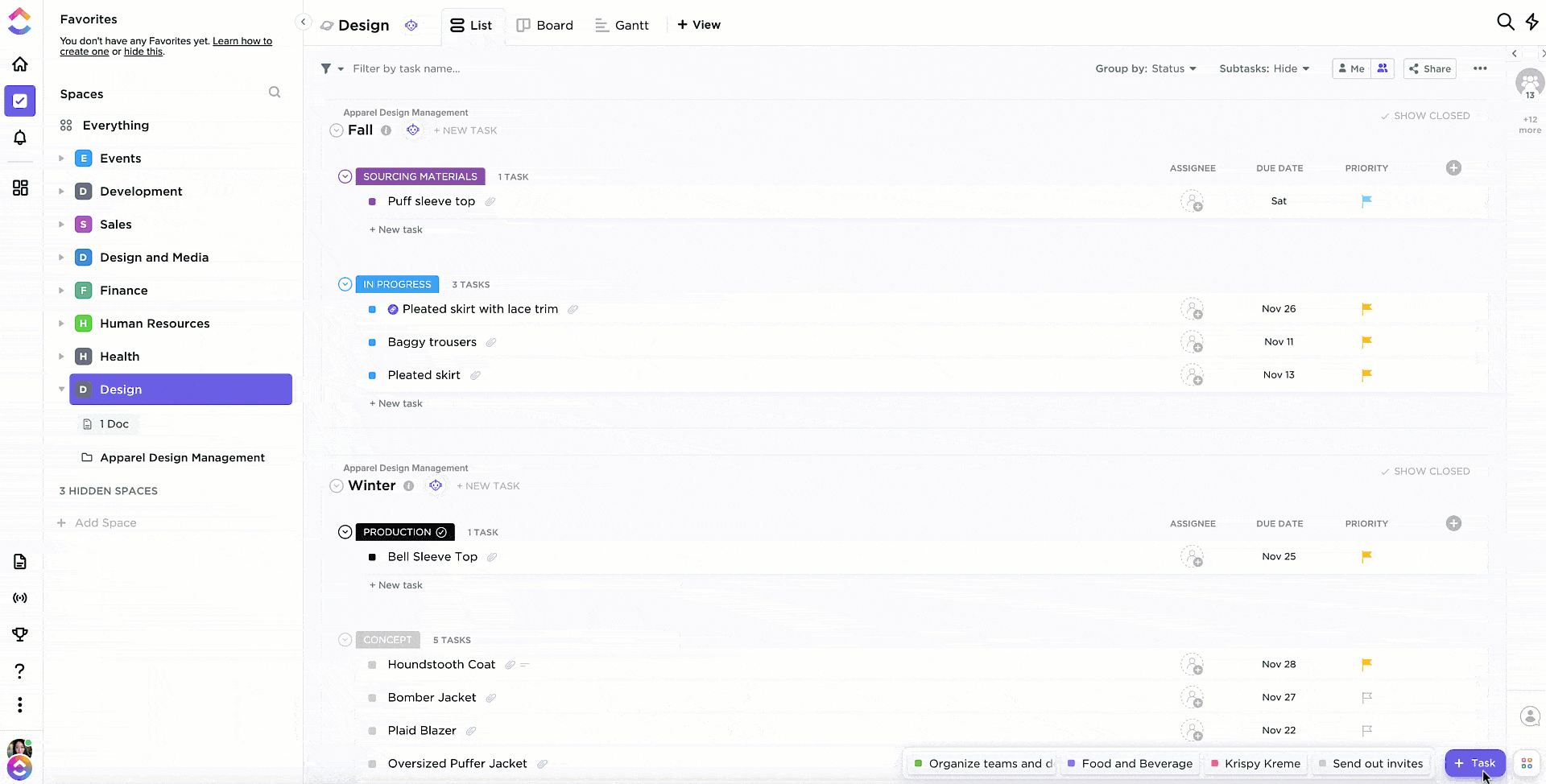Open the filter funnel icon

click(x=326, y=68)
